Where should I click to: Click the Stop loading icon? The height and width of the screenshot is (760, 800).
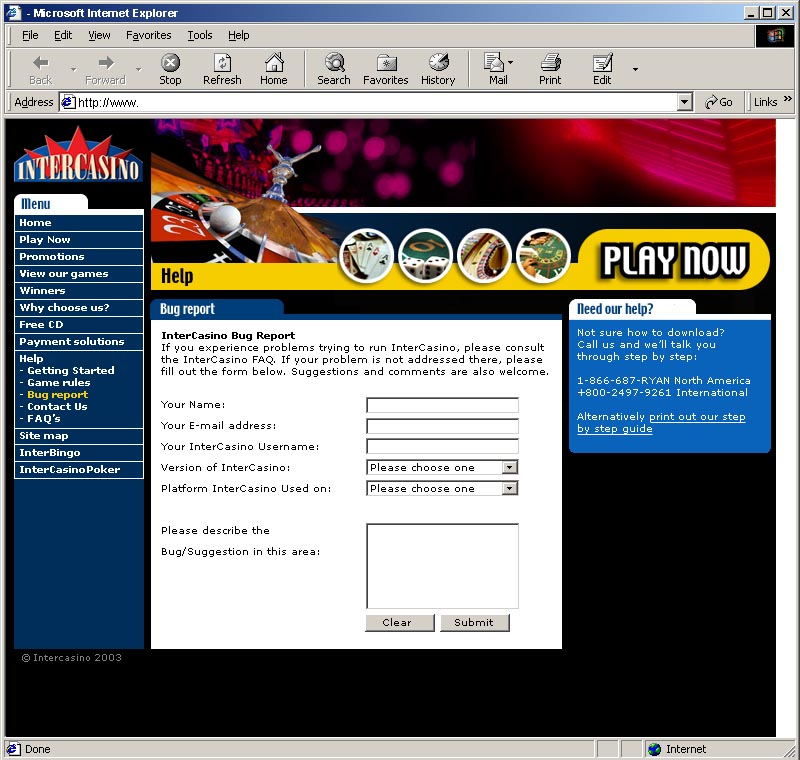point(171,63)
